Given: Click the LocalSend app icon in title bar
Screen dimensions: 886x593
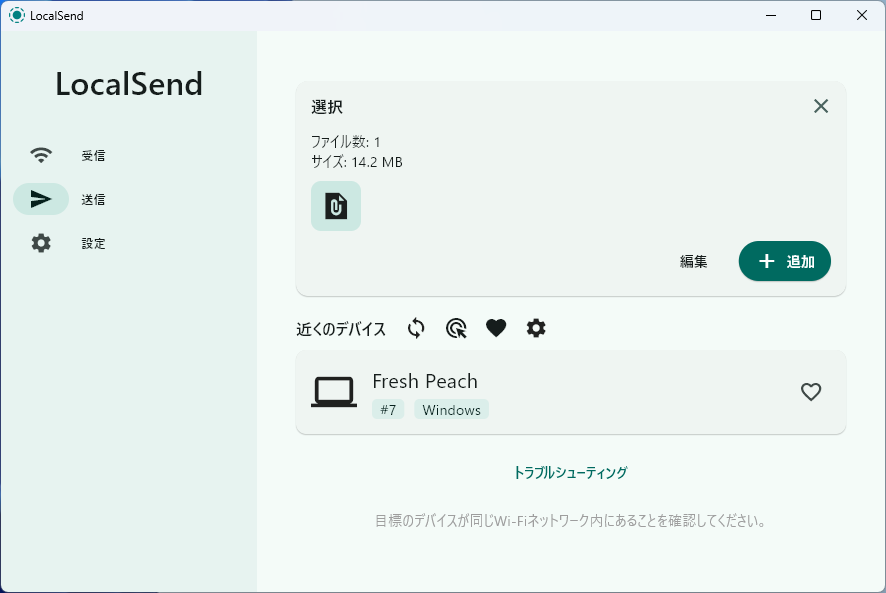Looking at the screenshot, I should 17,15.
